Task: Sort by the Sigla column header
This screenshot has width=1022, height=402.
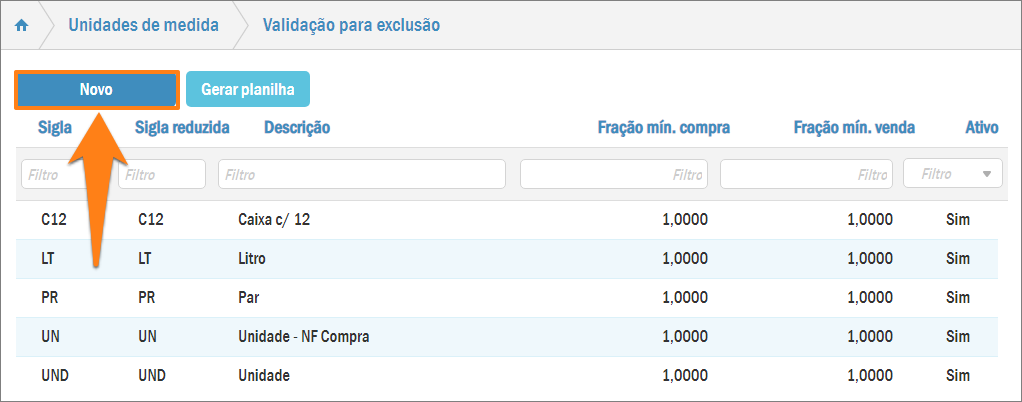Action: [x=55, y=127]
